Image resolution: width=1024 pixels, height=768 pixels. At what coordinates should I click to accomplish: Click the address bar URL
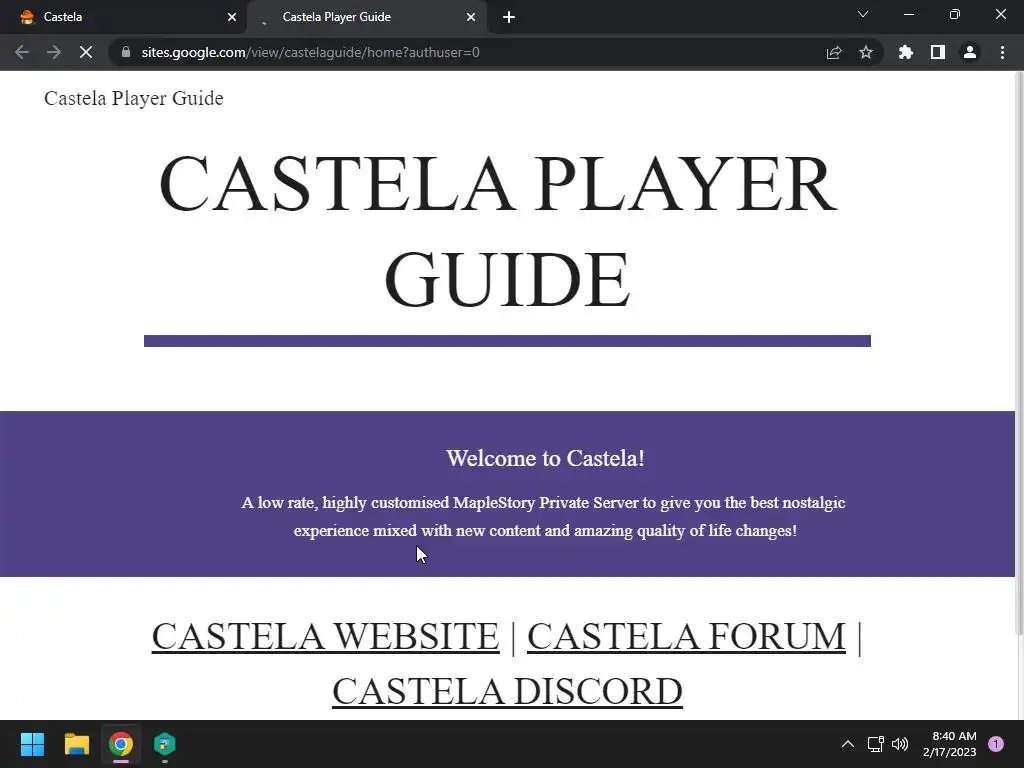click(310, 52)
